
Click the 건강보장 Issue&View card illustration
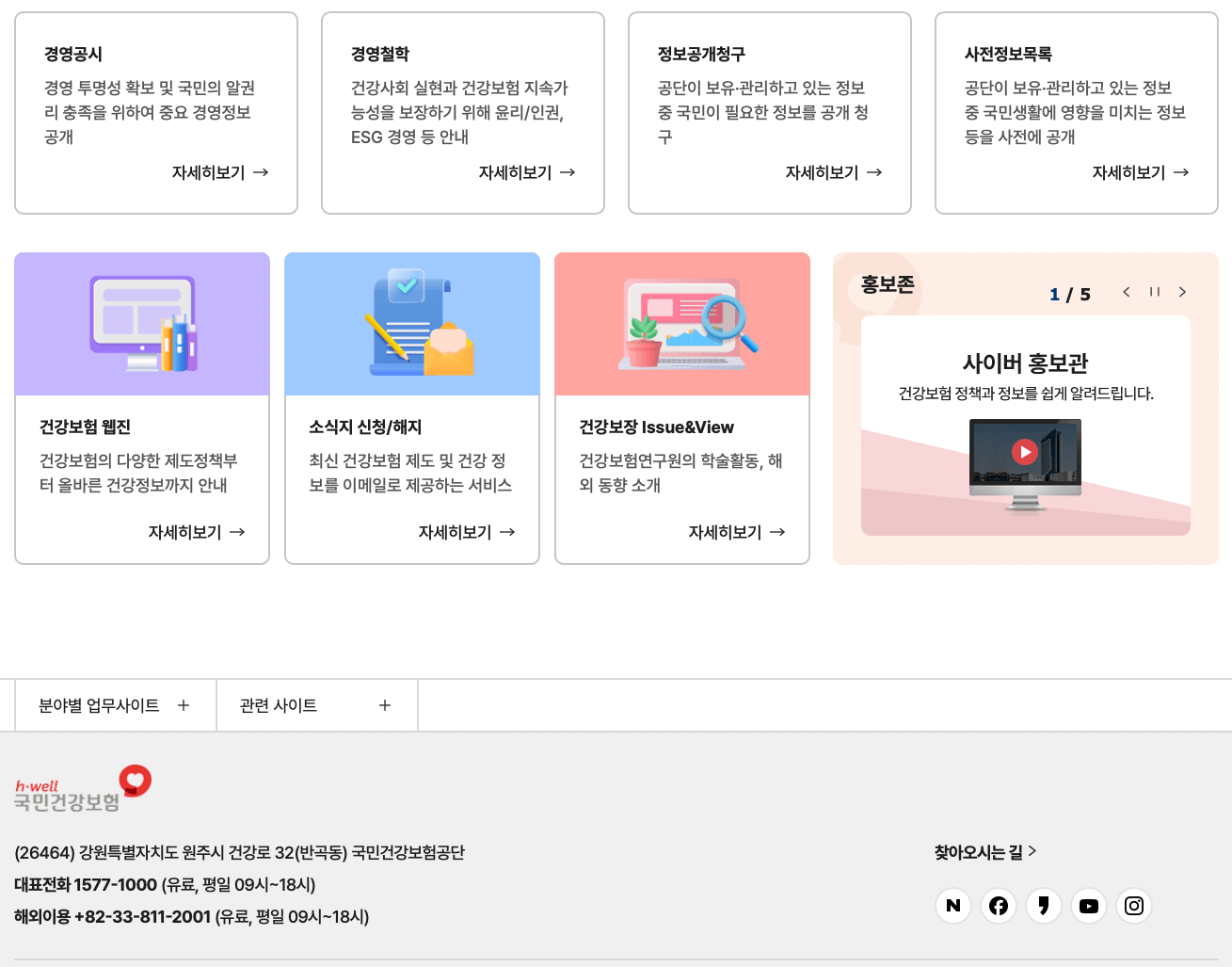681,323
